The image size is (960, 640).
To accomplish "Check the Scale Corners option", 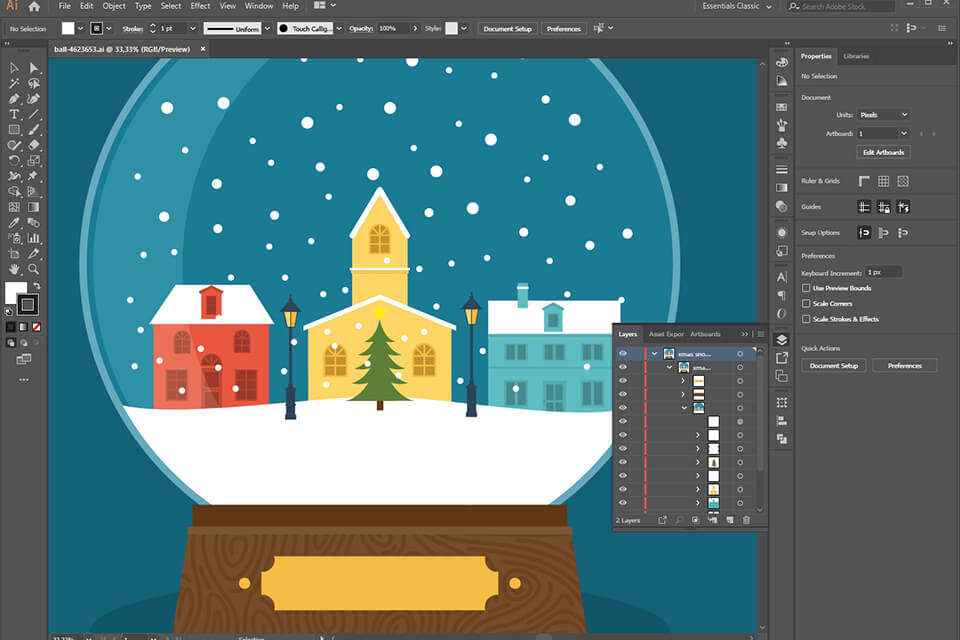I will pos(807,303).
